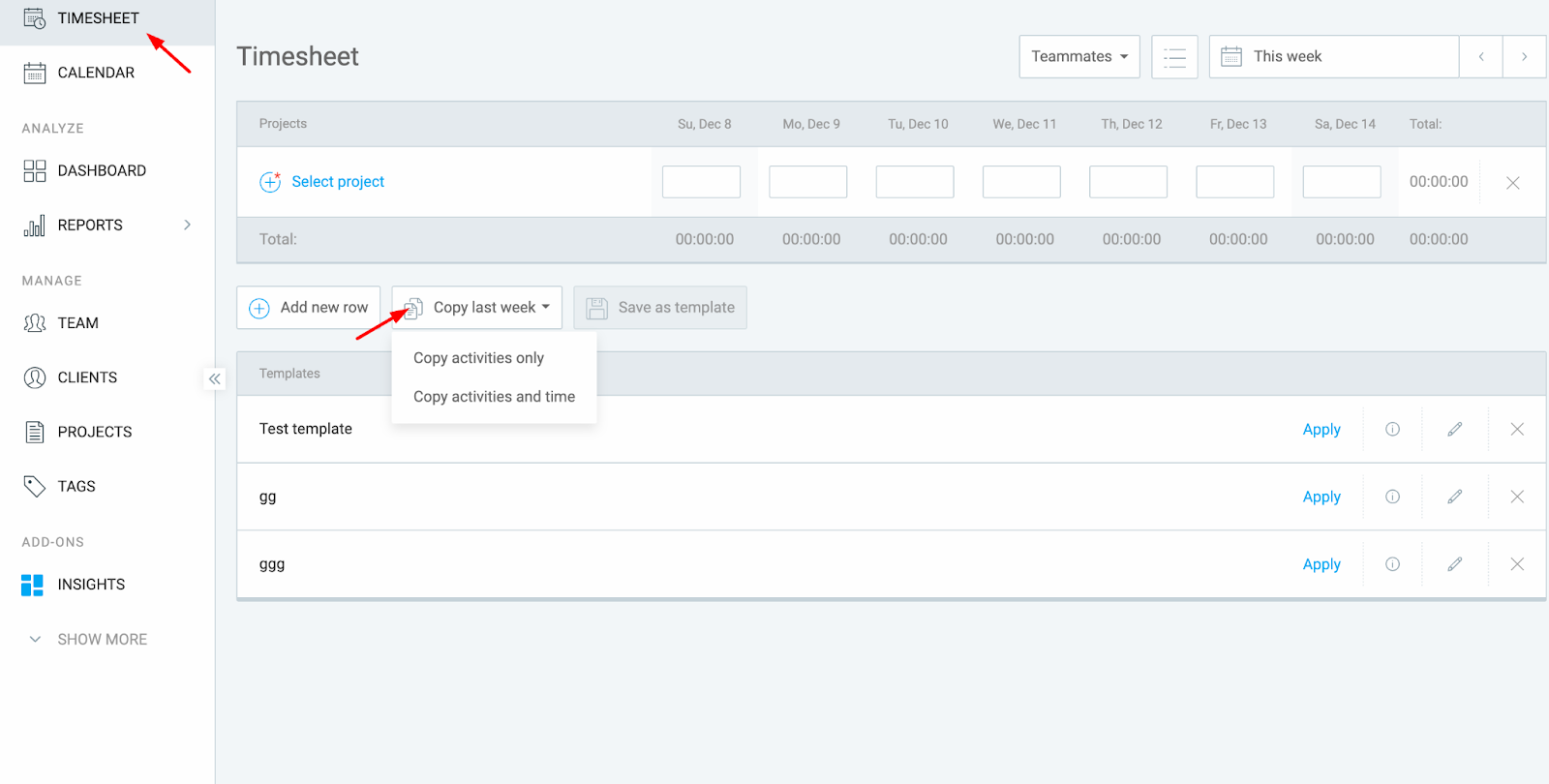This screenshot has height=784, width=1549.
Task: Go to previous week arrow
Action: (1481, 57)
